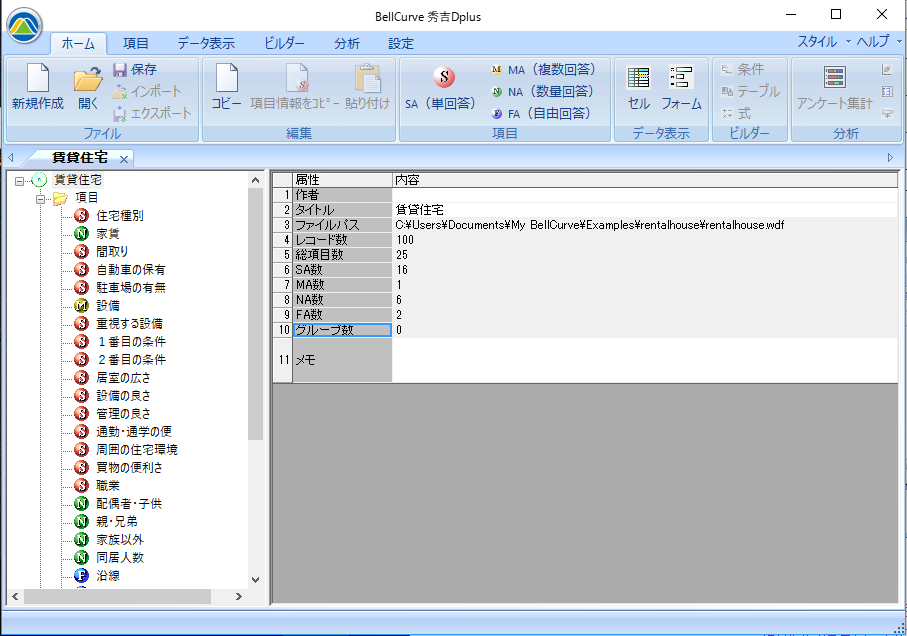This screenshot has width=907, height=636.
Task: Open a file with the 開く folder icon
Action: (x=88, y=87)
